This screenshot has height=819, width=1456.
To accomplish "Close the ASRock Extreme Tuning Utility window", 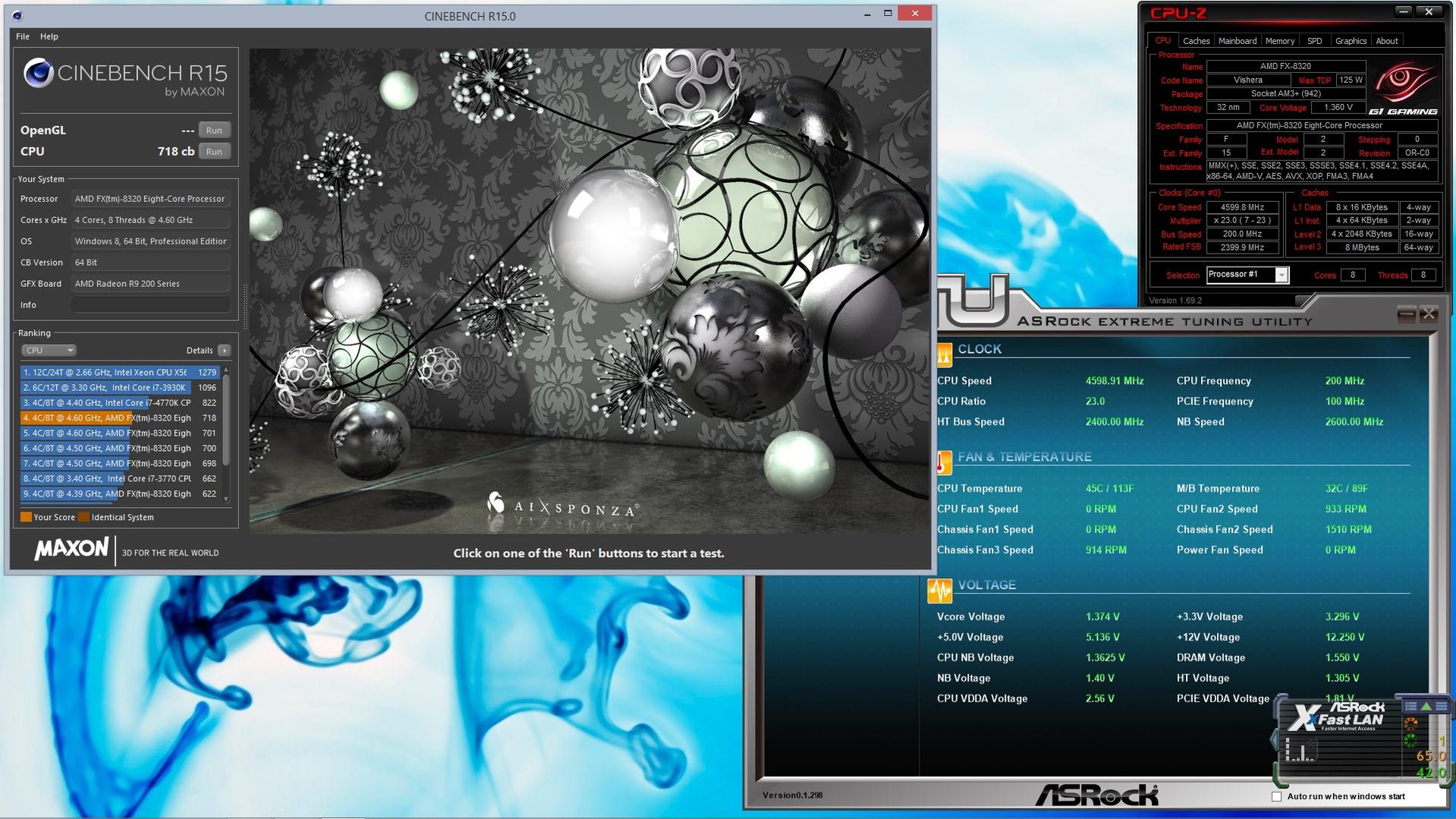I will click(1428, 313).
